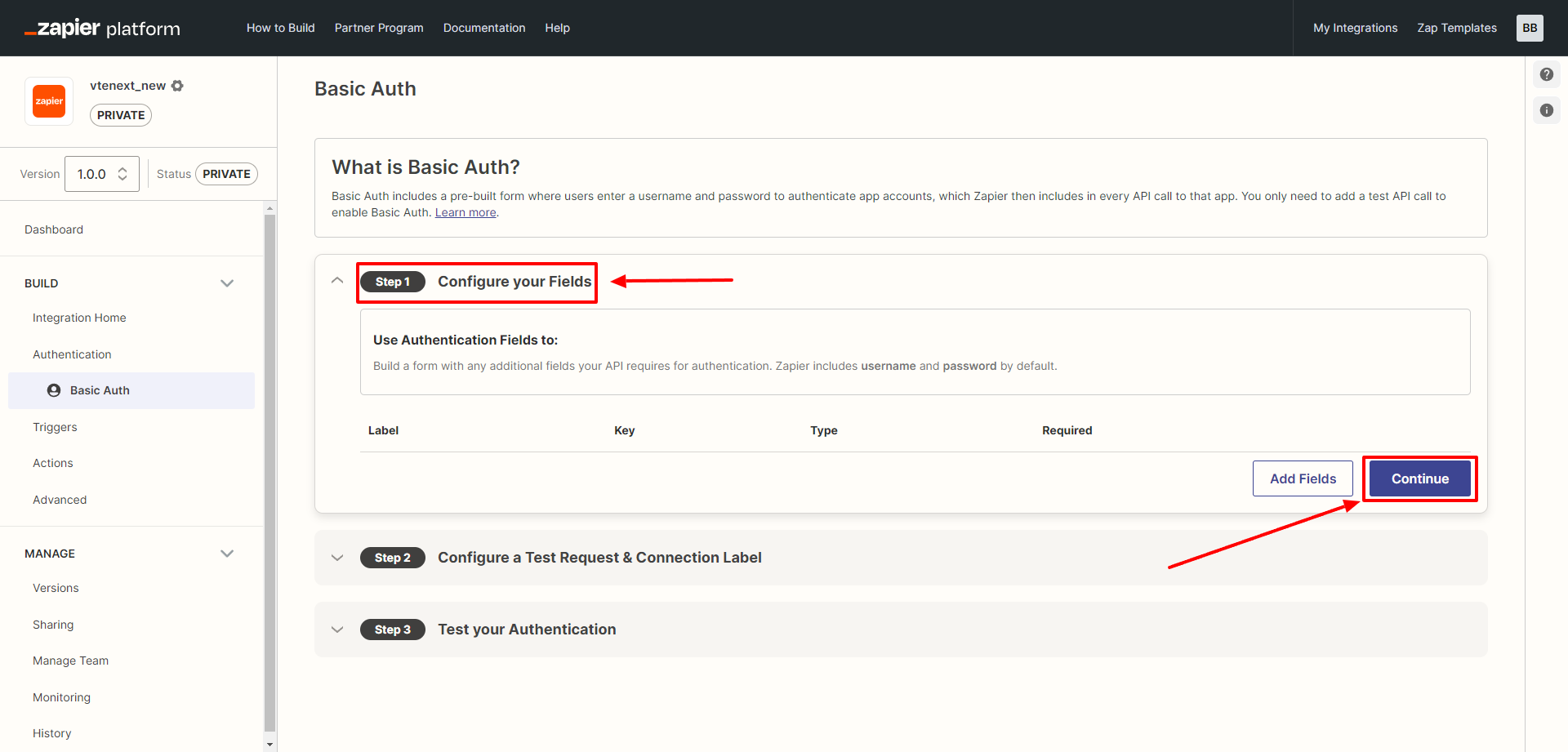The height and width of the screenshot is (752, 1568).
Task: Select Basic Auth sidebar item
Action: click(131, 390)
